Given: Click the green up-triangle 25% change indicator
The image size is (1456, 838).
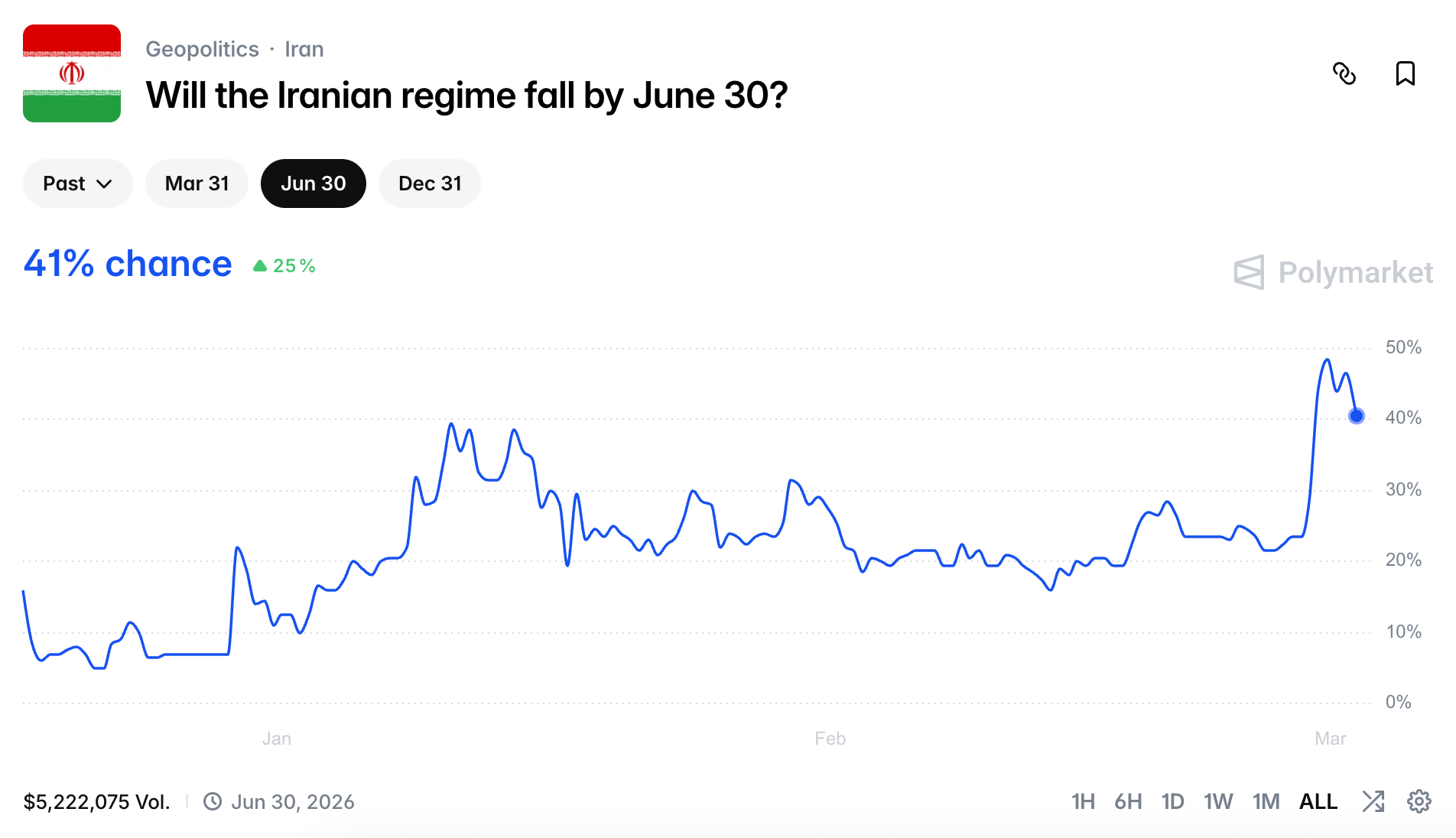Looking at the screenshot, I should 284,266.
